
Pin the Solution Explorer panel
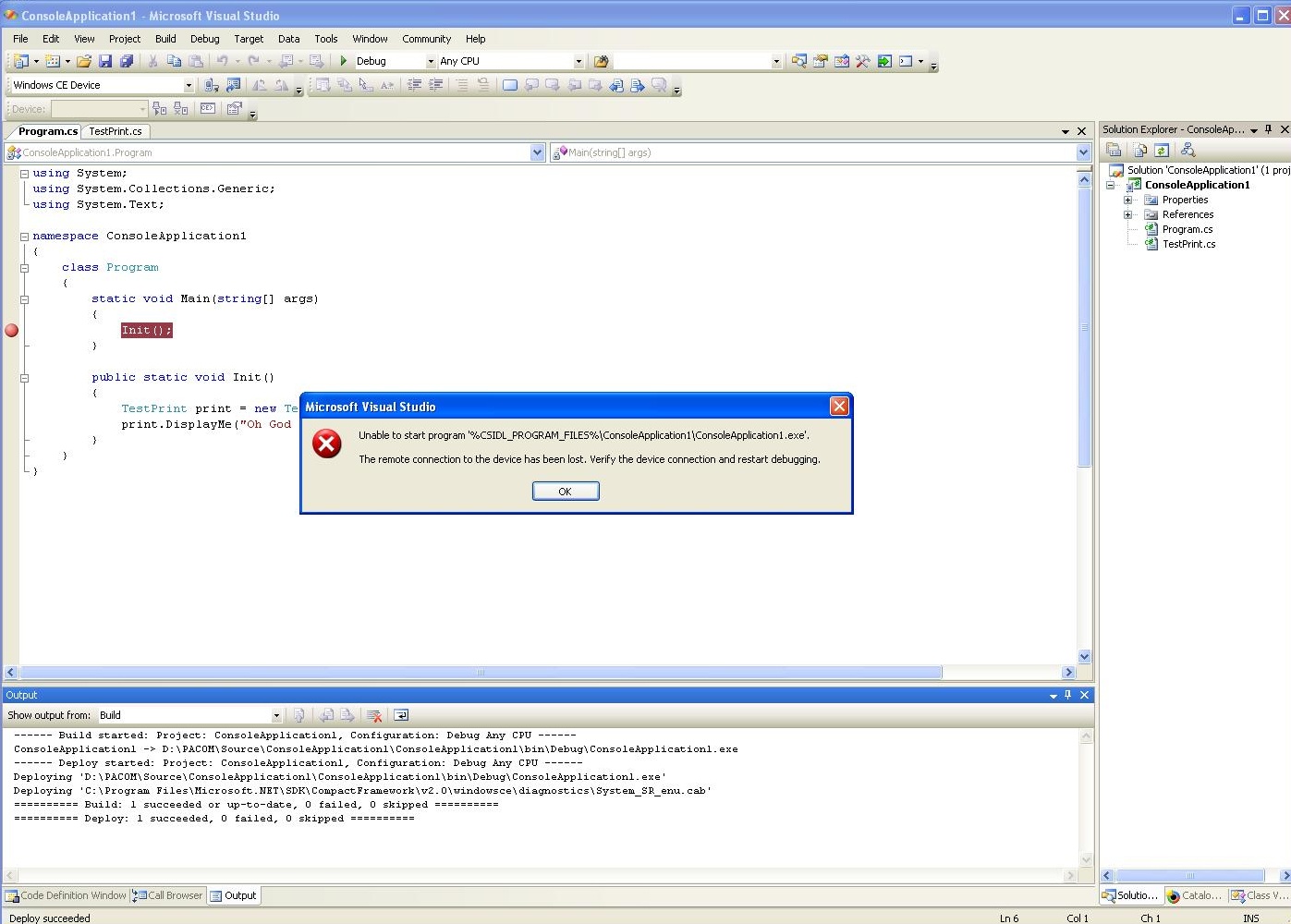pos(1269,129)
